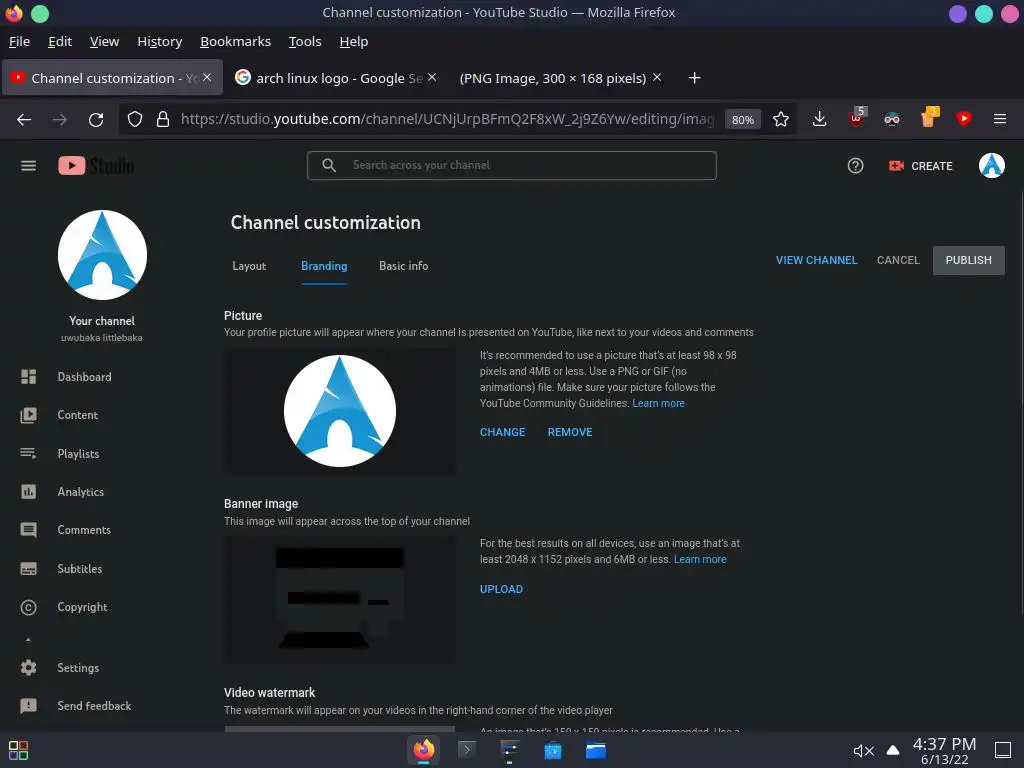Close the PNG Image tab
Screen dimensions: 1024x768
[657, 78]
